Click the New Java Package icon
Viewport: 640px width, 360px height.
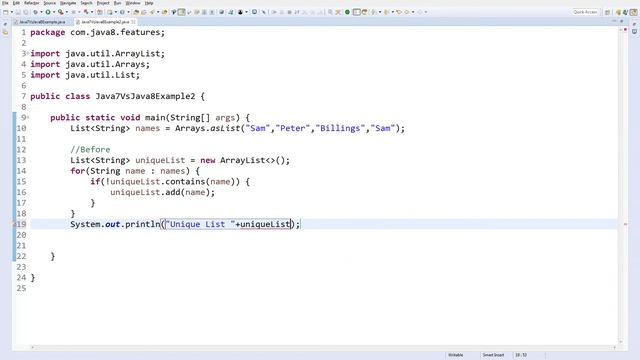(x=100, y=12)
